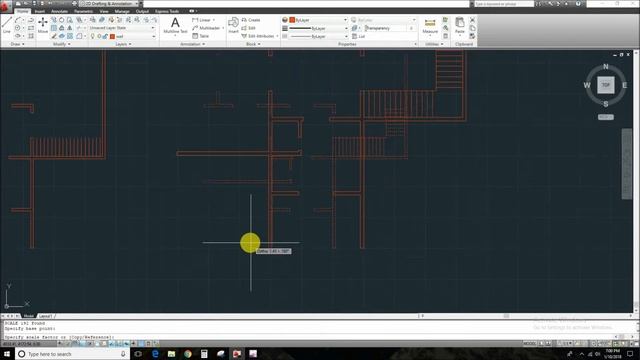Switch to the View ribbon tab
This screenshot has width=640, height=360.
(104, 11)
